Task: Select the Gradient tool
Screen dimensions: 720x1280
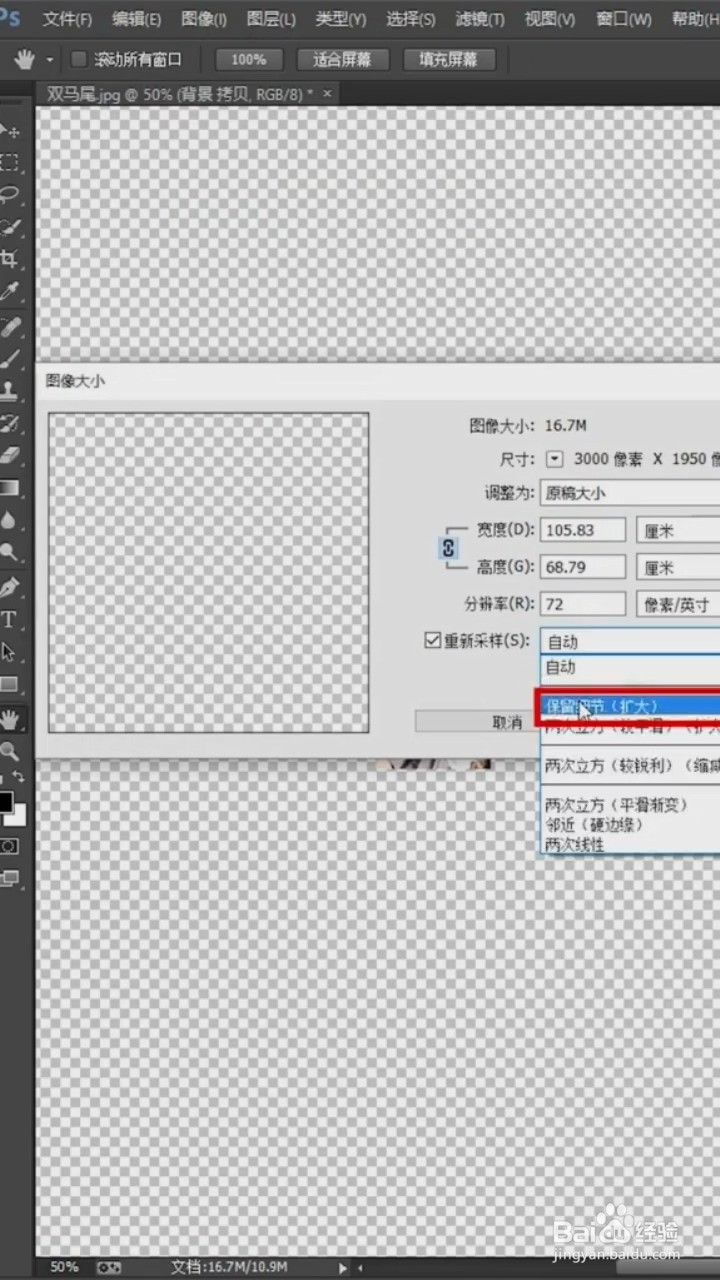Action: (x=9, y=487)
